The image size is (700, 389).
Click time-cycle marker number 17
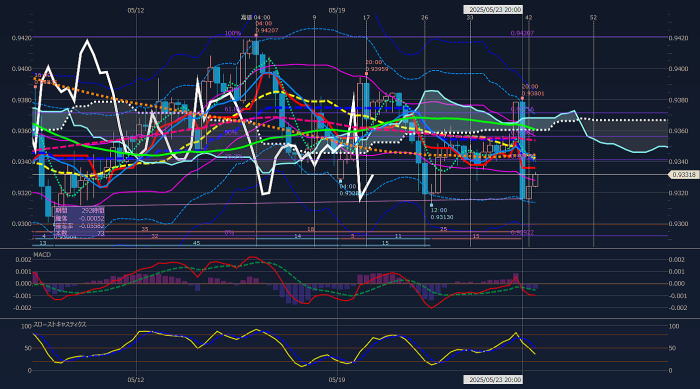(x=367, y=17)
